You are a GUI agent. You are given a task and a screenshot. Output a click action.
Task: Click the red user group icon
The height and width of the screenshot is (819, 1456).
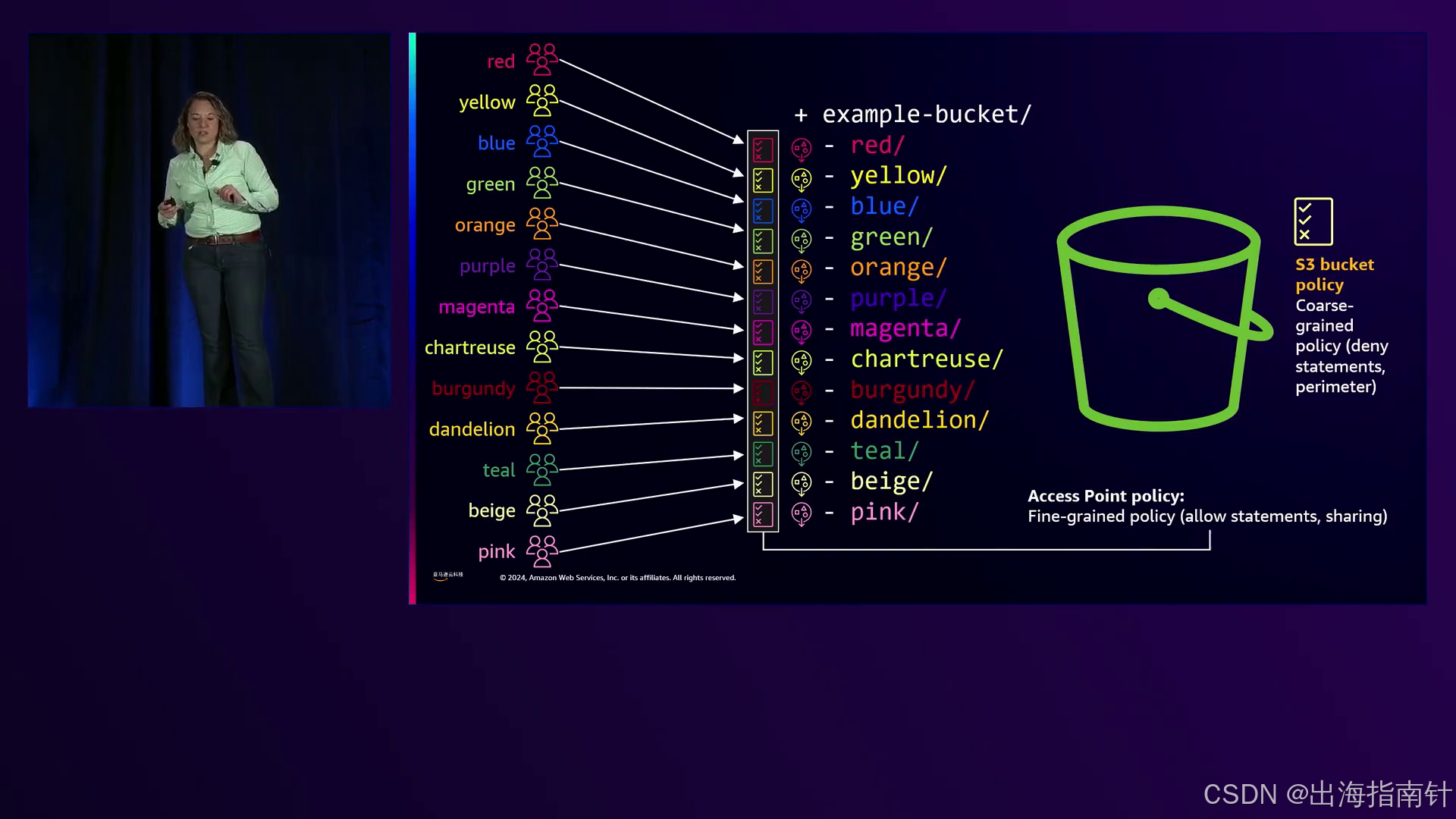click(541, 60)
